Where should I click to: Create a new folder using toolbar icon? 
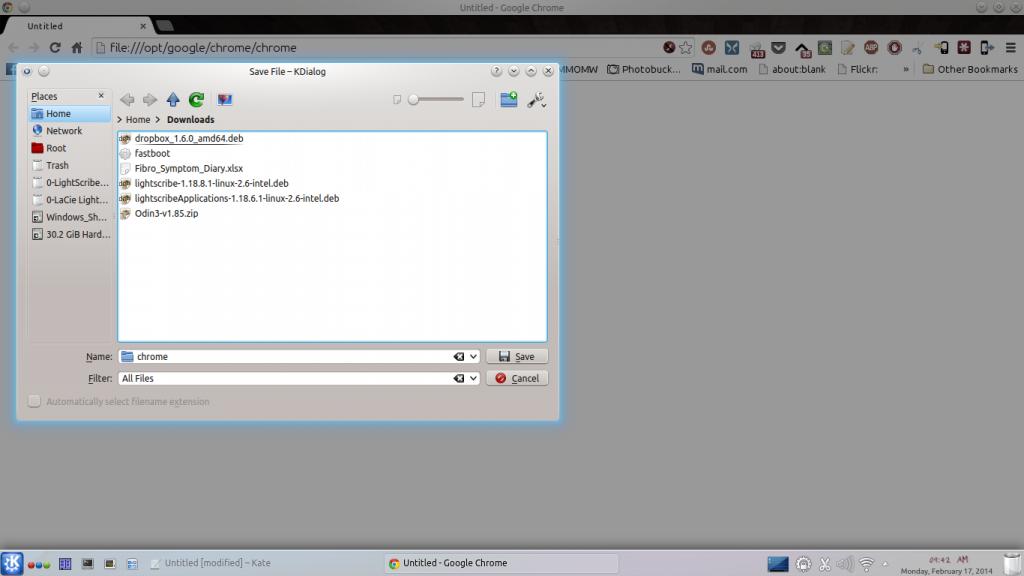pos(509,99)
